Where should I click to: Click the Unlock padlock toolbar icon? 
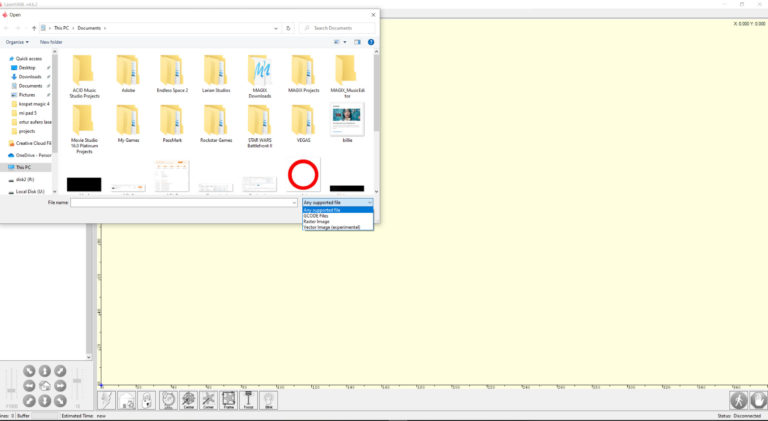(148, 399)
